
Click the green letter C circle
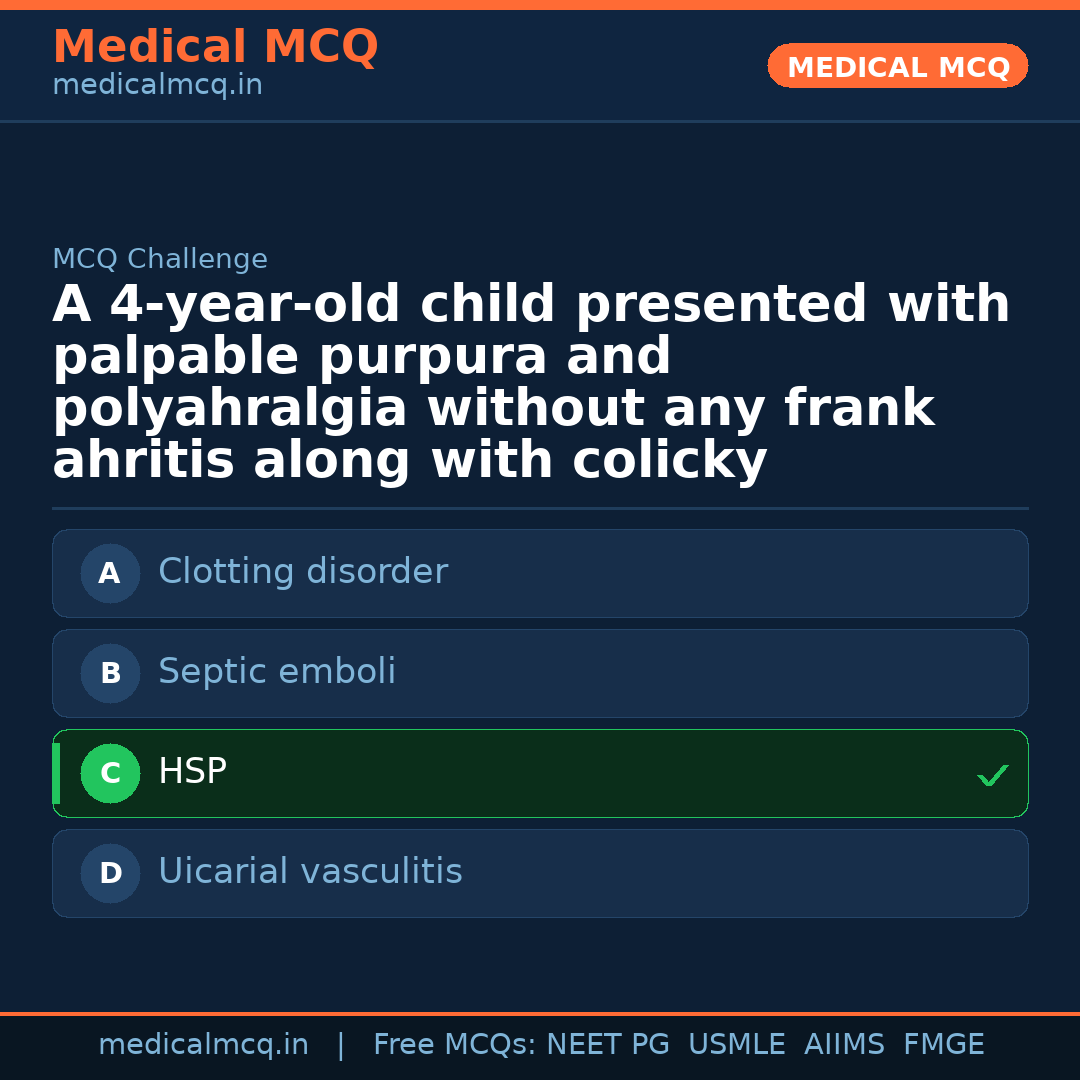[110, 773]
